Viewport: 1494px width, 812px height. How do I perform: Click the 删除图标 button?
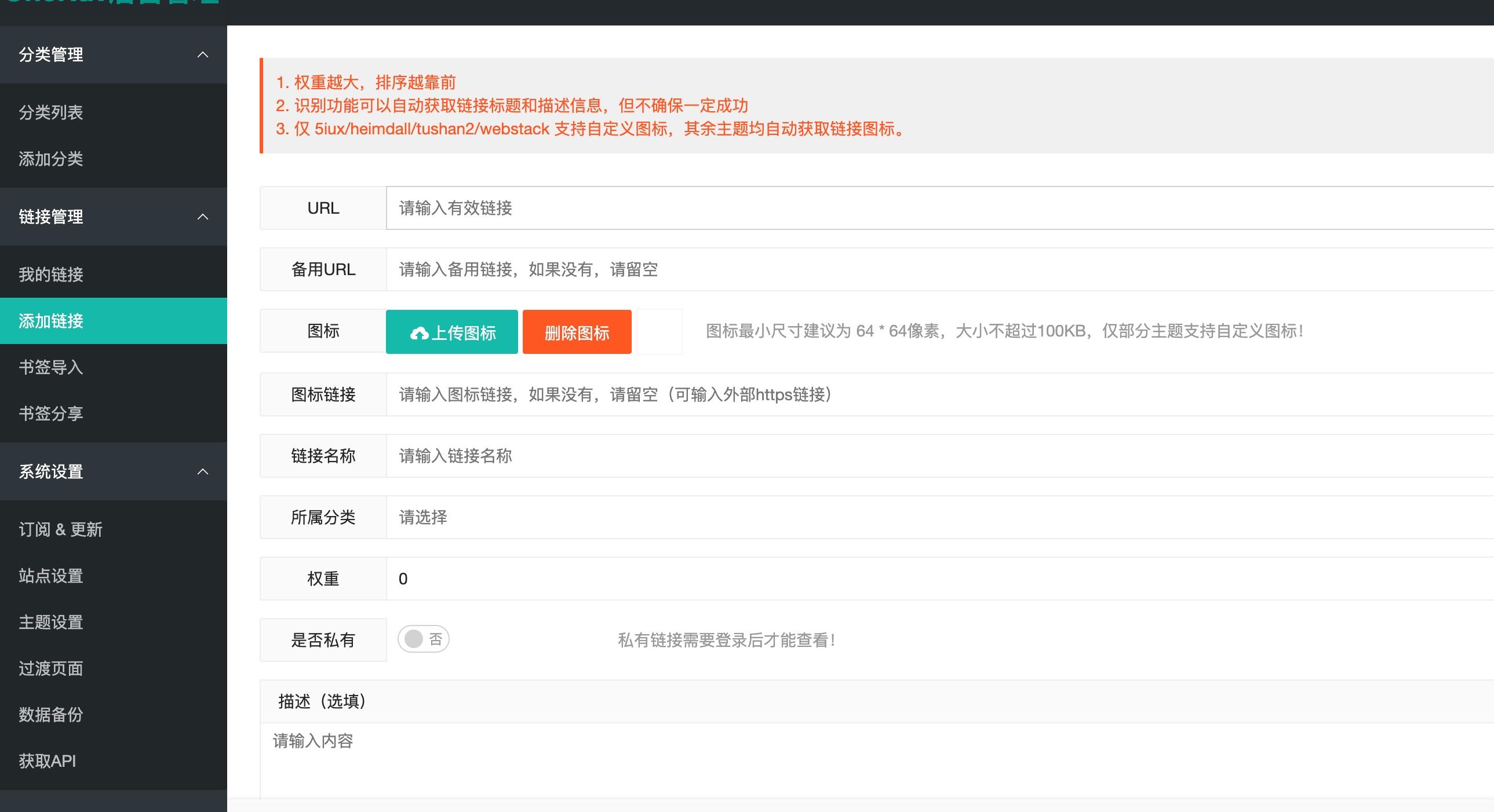tap(577, 331)
